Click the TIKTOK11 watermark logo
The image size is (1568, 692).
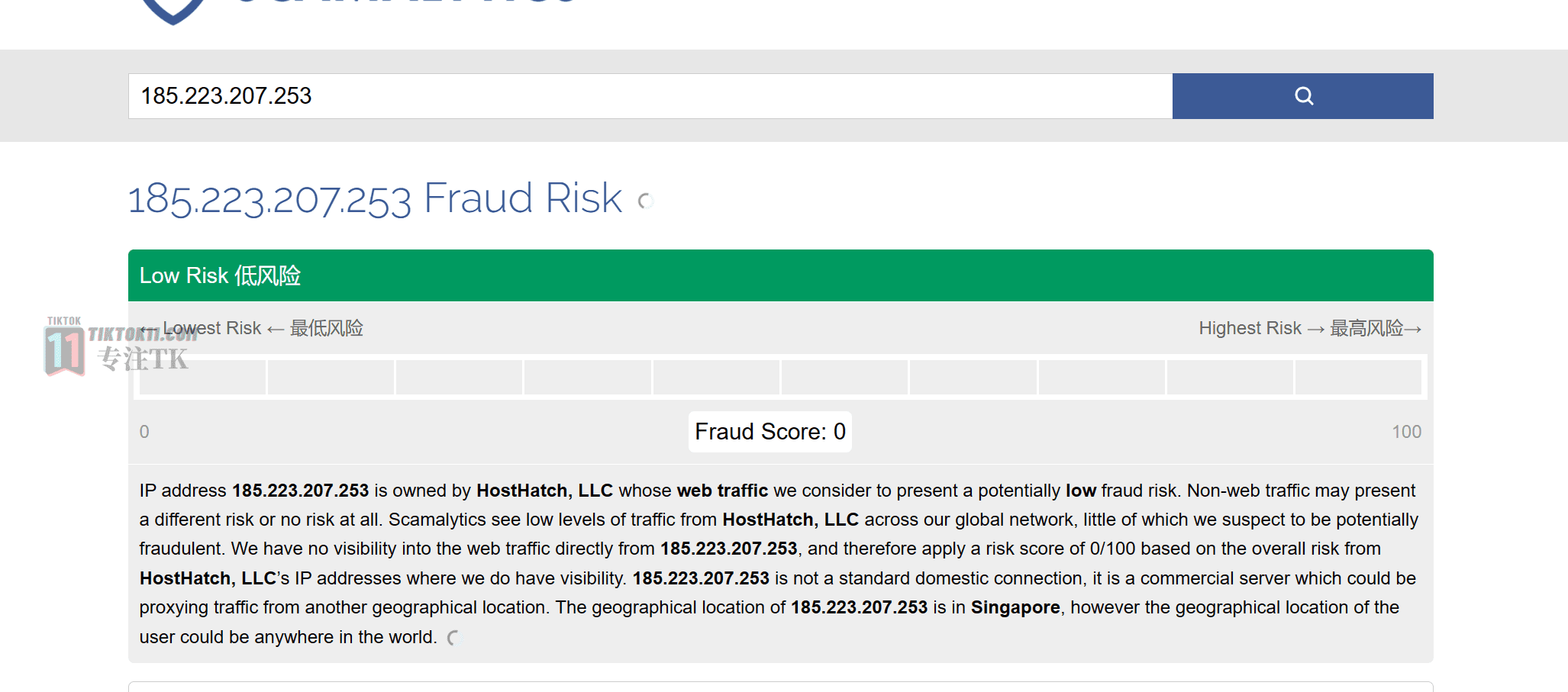tap(118, 347)
